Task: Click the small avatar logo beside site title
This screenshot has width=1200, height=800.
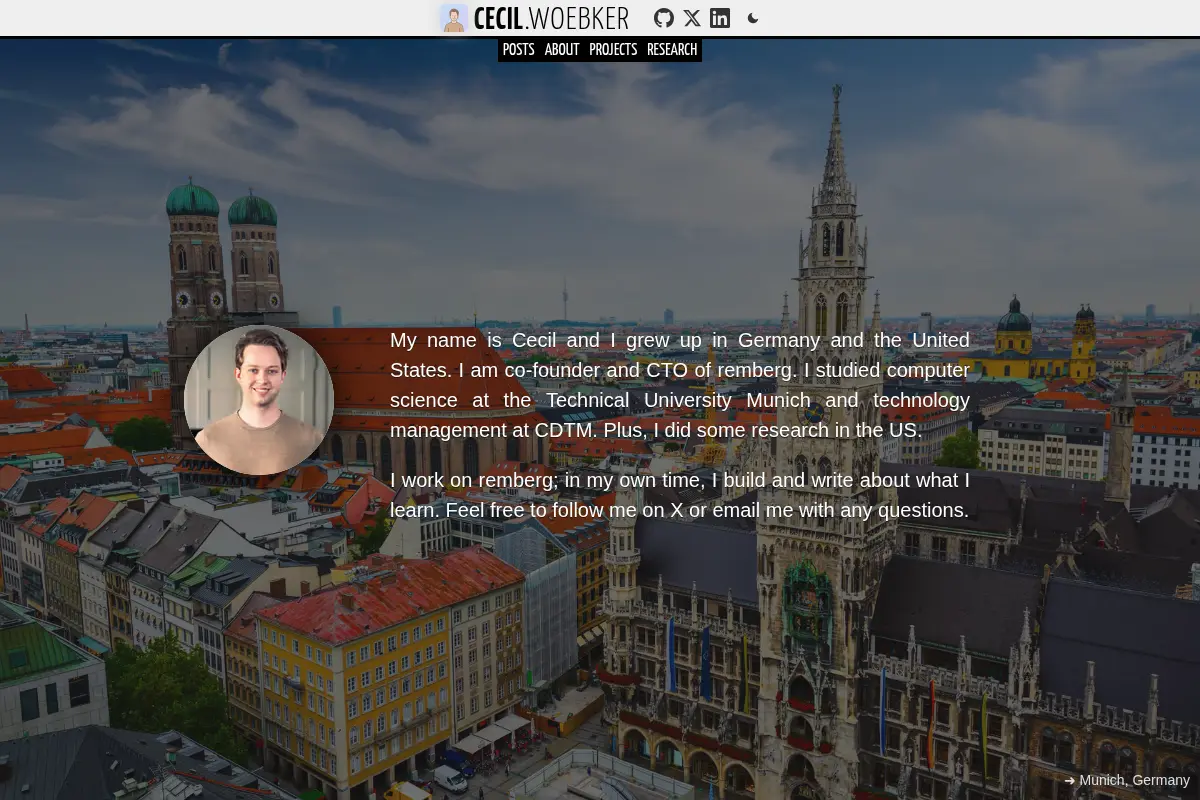Action: [x=454, y=18]
